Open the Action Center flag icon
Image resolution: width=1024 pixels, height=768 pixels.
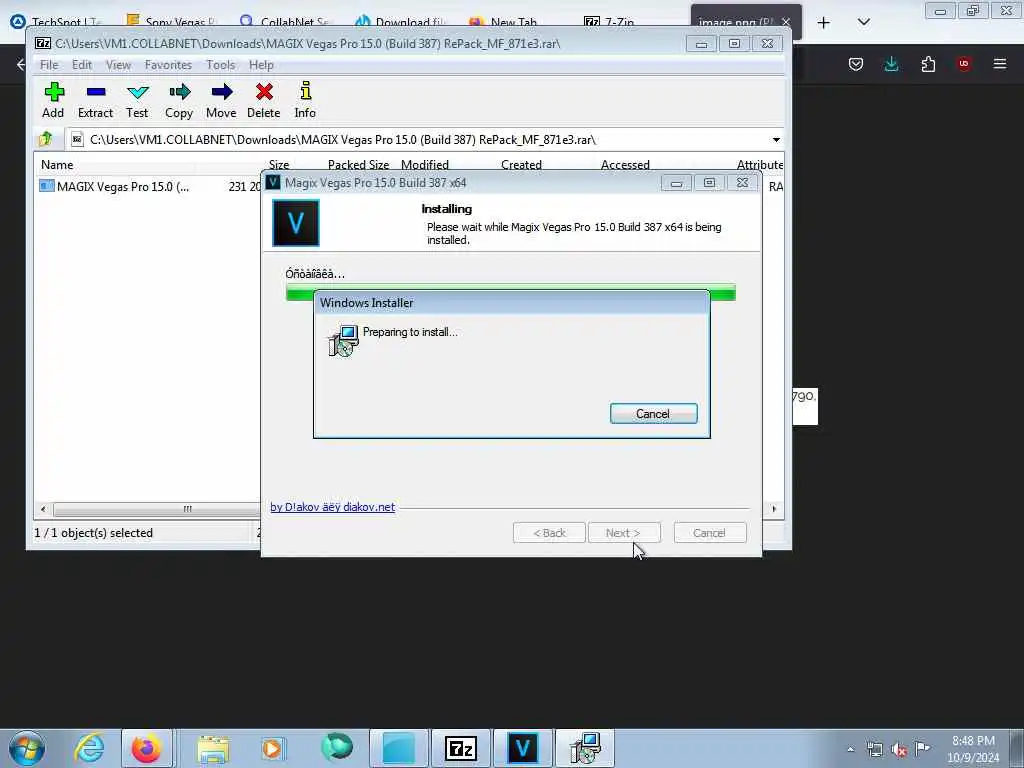click(922, 749)
